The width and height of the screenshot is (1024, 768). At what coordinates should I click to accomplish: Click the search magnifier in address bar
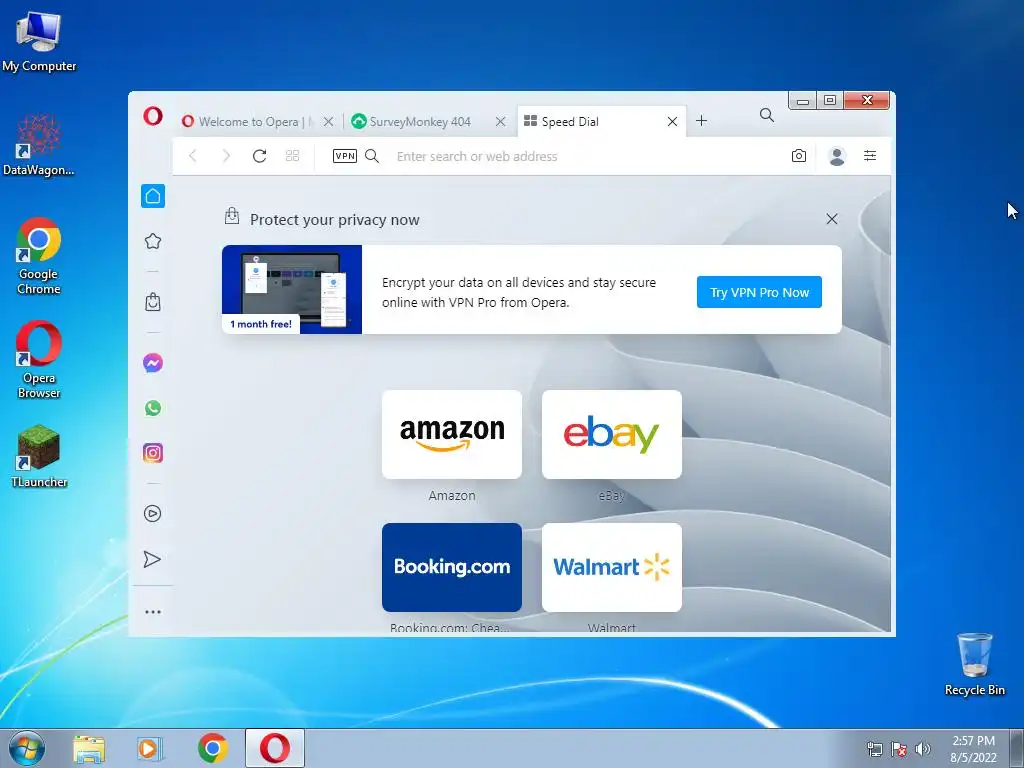click(372, 155)
